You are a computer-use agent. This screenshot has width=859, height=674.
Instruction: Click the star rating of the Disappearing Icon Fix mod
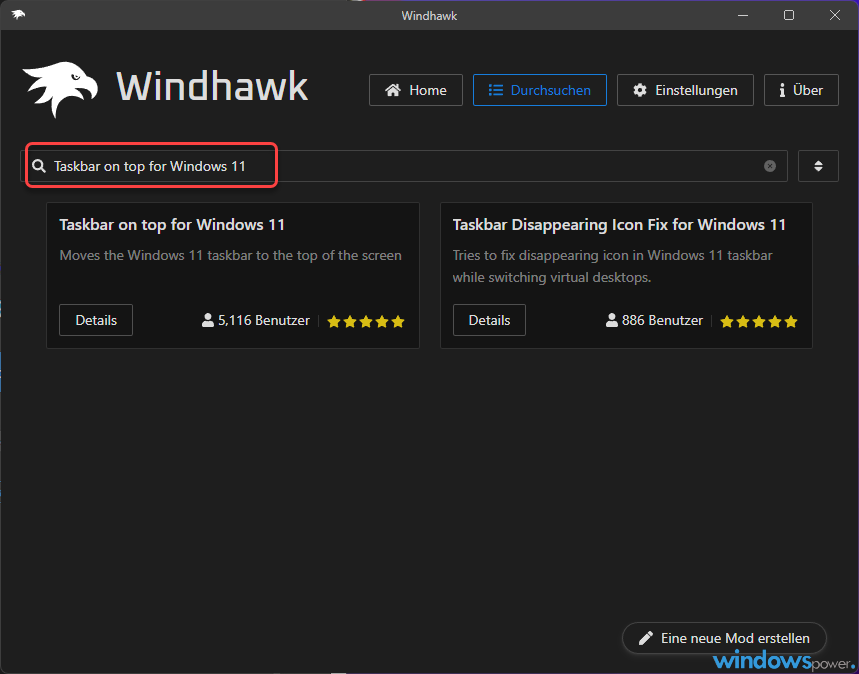[x=759, y=322]
